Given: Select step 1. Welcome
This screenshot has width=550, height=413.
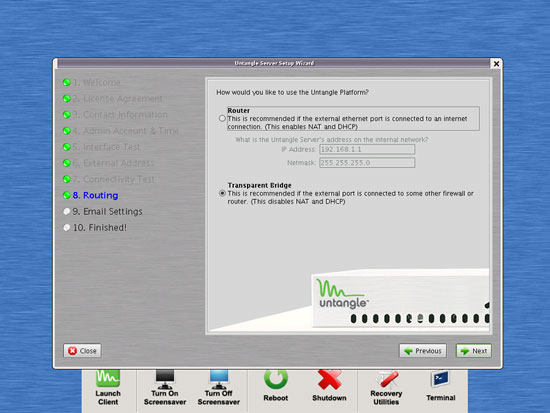Looking at the screenshot, I should (92, 82).
